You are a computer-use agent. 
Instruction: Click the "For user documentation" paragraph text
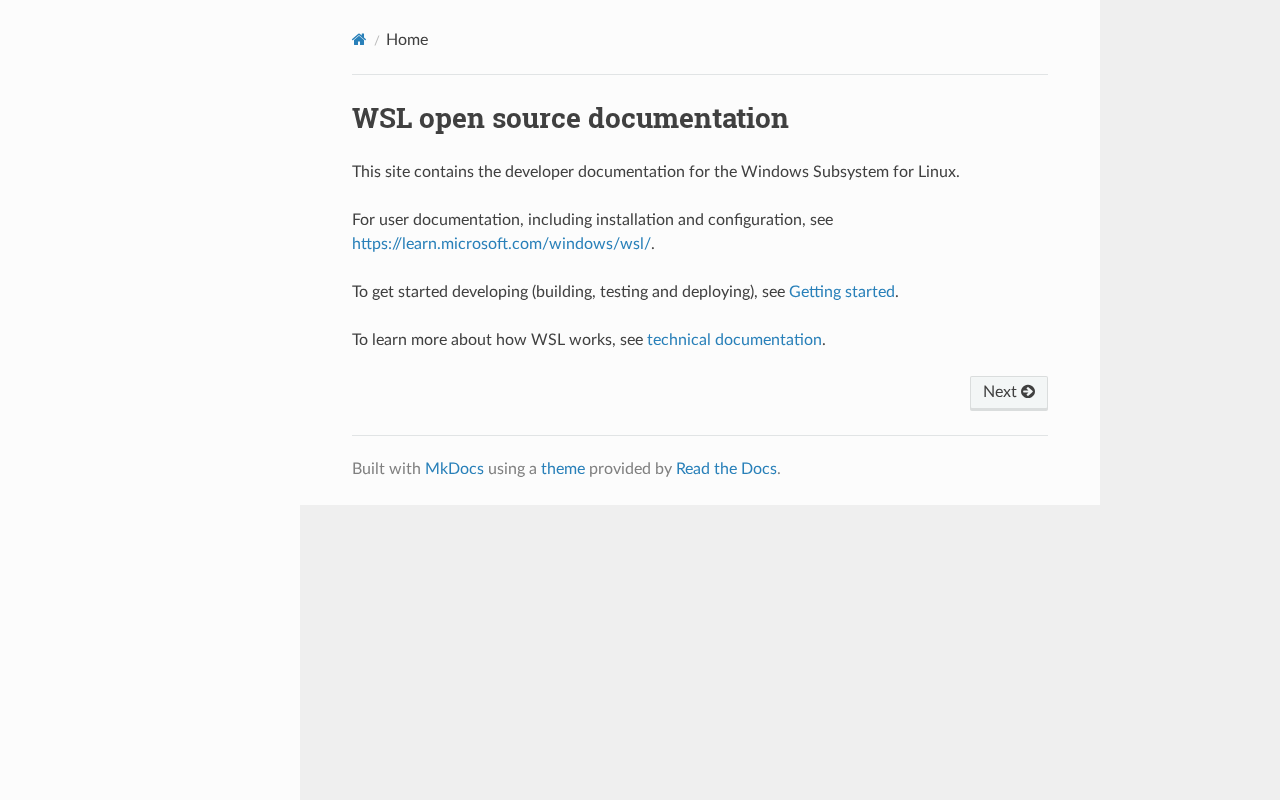pyautogui.click(x=592, y=220)
